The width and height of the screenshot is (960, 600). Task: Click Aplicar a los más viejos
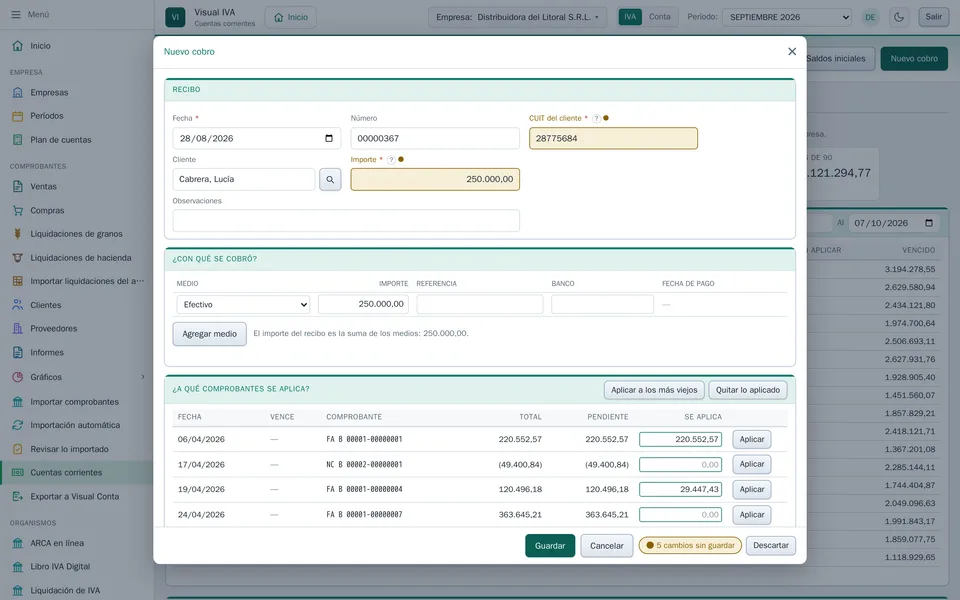click(x=654, y=390)
